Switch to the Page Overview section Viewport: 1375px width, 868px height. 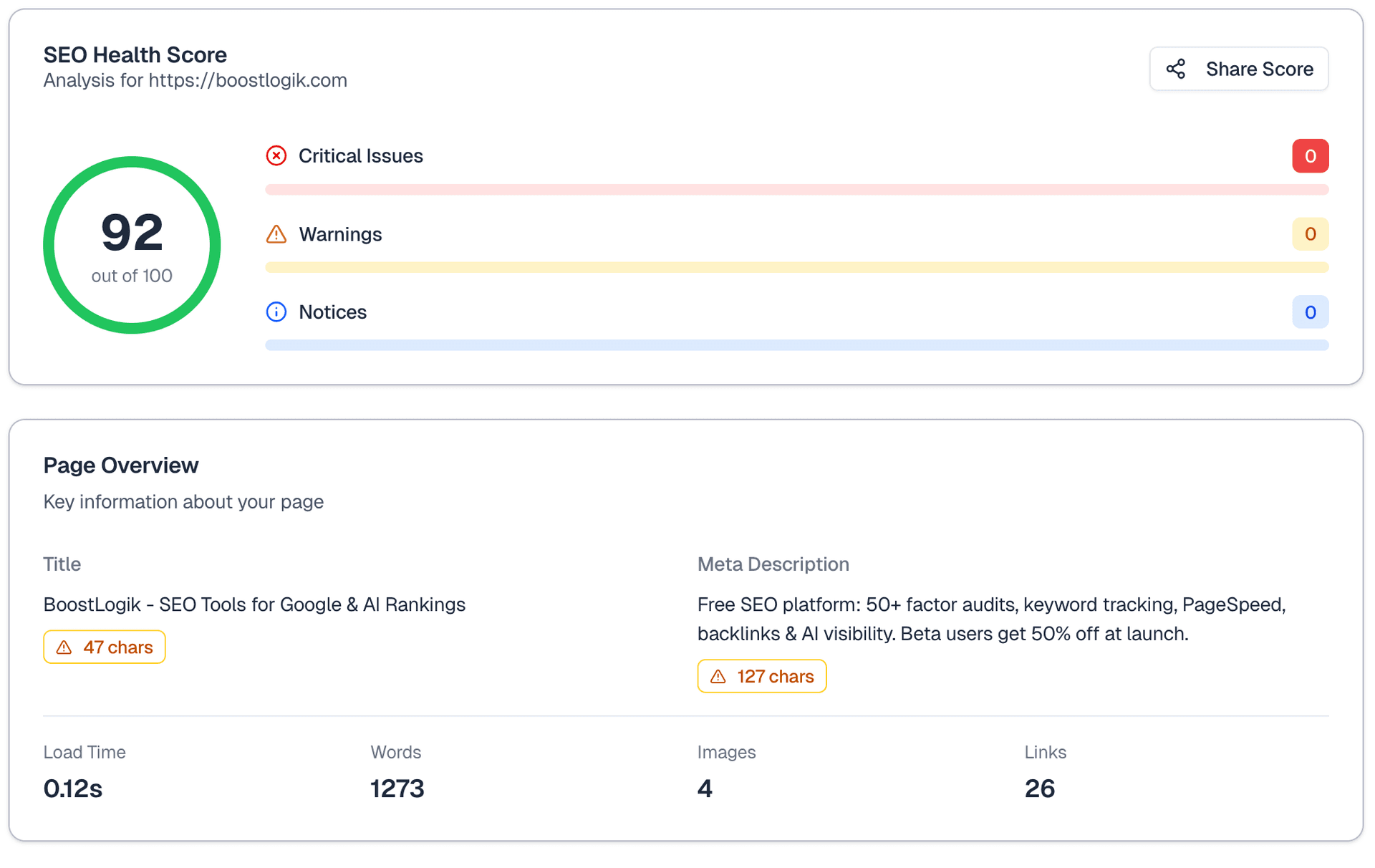[x=120, y=465]
